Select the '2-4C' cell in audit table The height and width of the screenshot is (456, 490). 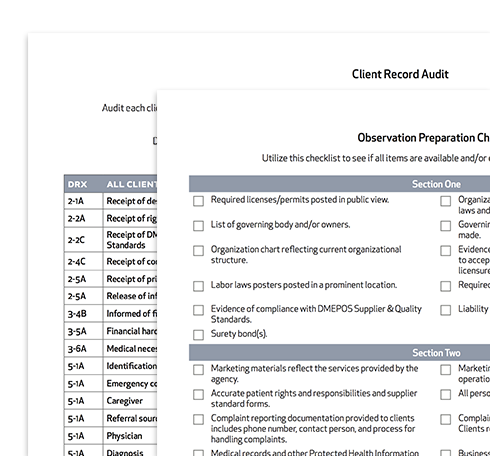click(x=83, y=261)
